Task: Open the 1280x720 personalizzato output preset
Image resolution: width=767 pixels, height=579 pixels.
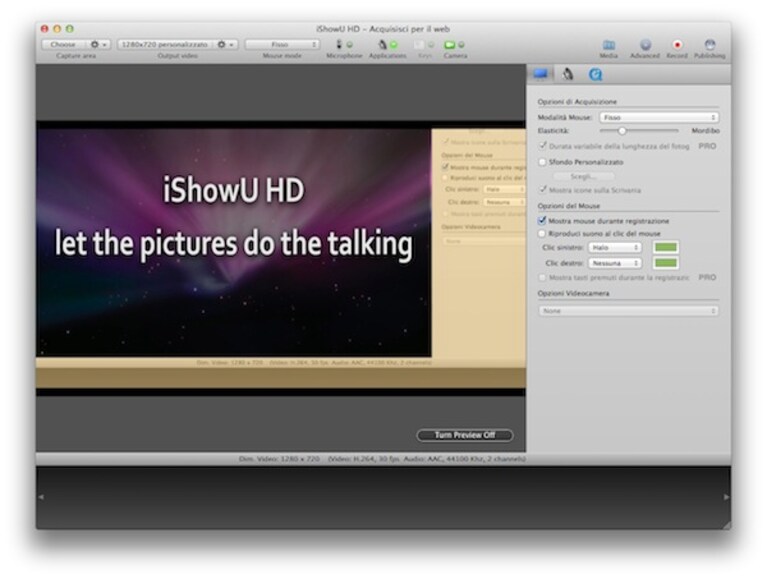Action: click(x=165, y=45)
